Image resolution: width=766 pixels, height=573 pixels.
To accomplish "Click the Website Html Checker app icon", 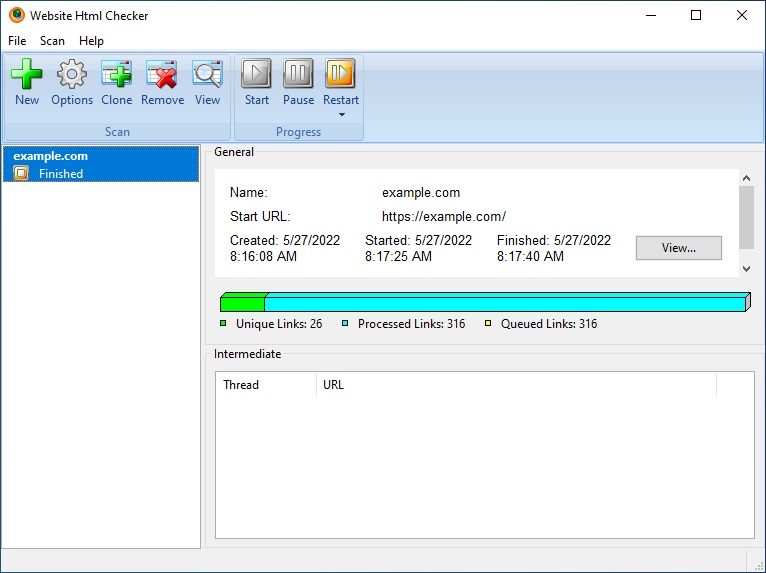I will click(x=16, y=15).
